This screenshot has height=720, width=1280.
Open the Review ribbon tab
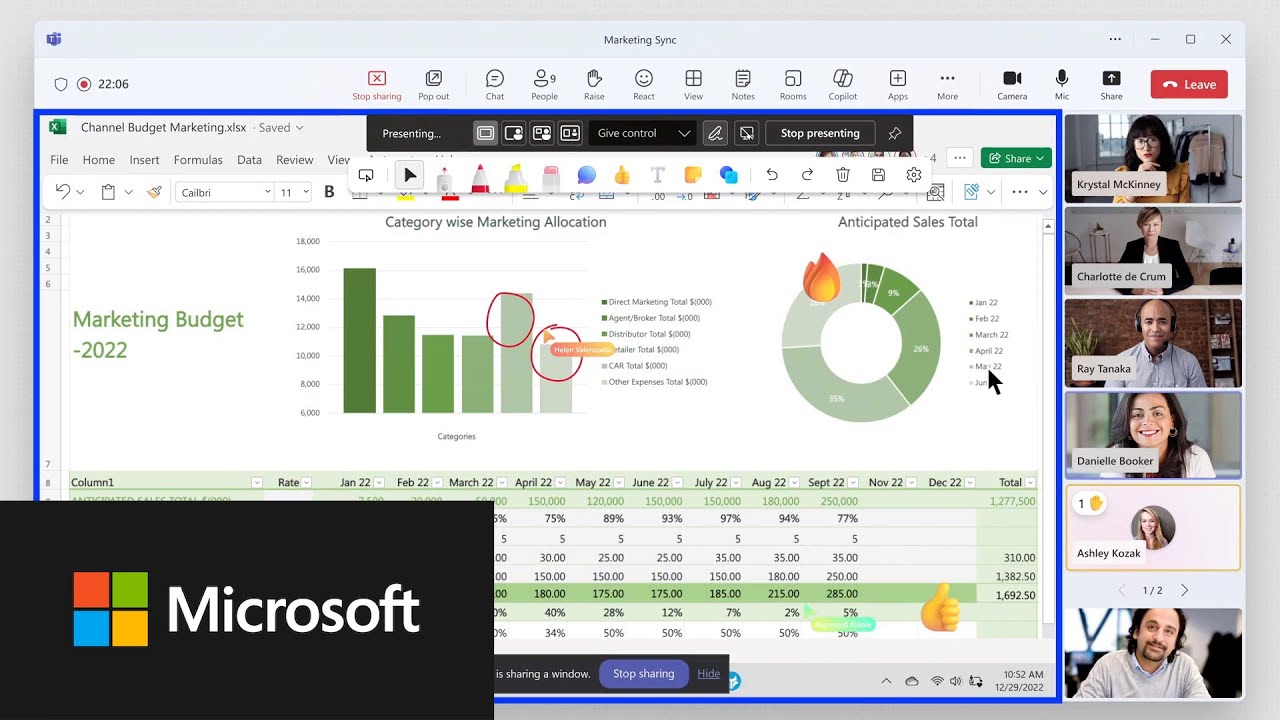click(295, 160)
